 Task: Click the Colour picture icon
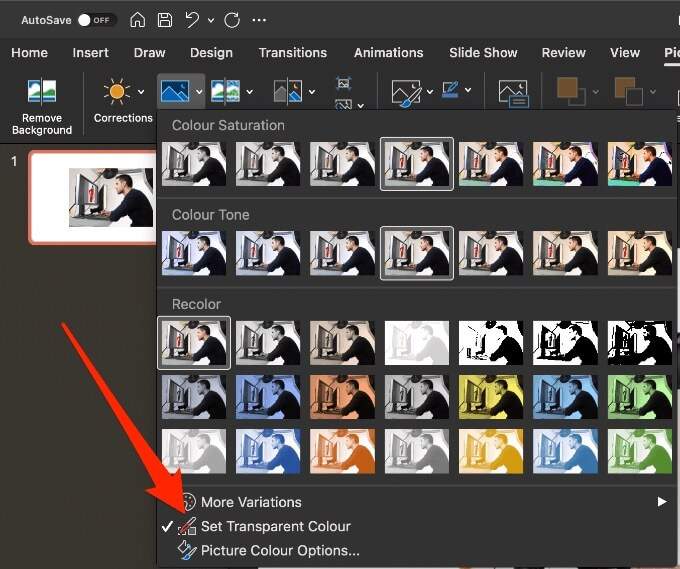[x=175, y=91]
